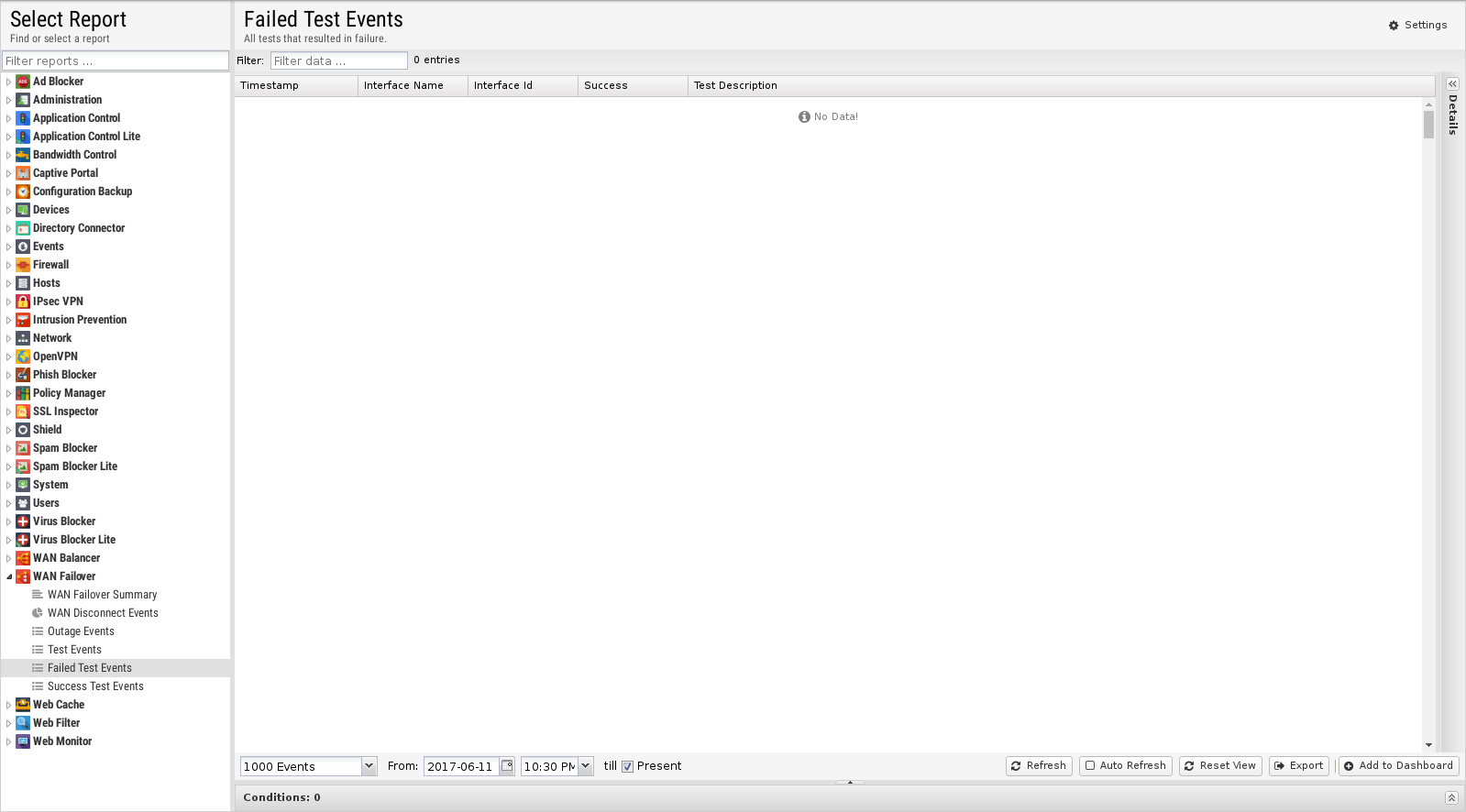Sort by the Success column header
1466x812 pixels.
[633, 85]
